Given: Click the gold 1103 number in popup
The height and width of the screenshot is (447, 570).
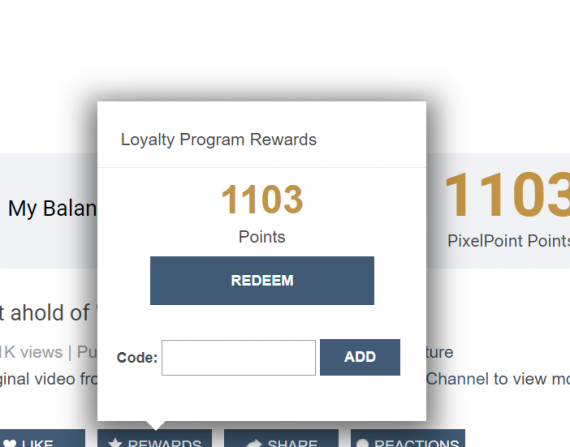Looking at the screenshot, I should [x=262, y=199].
